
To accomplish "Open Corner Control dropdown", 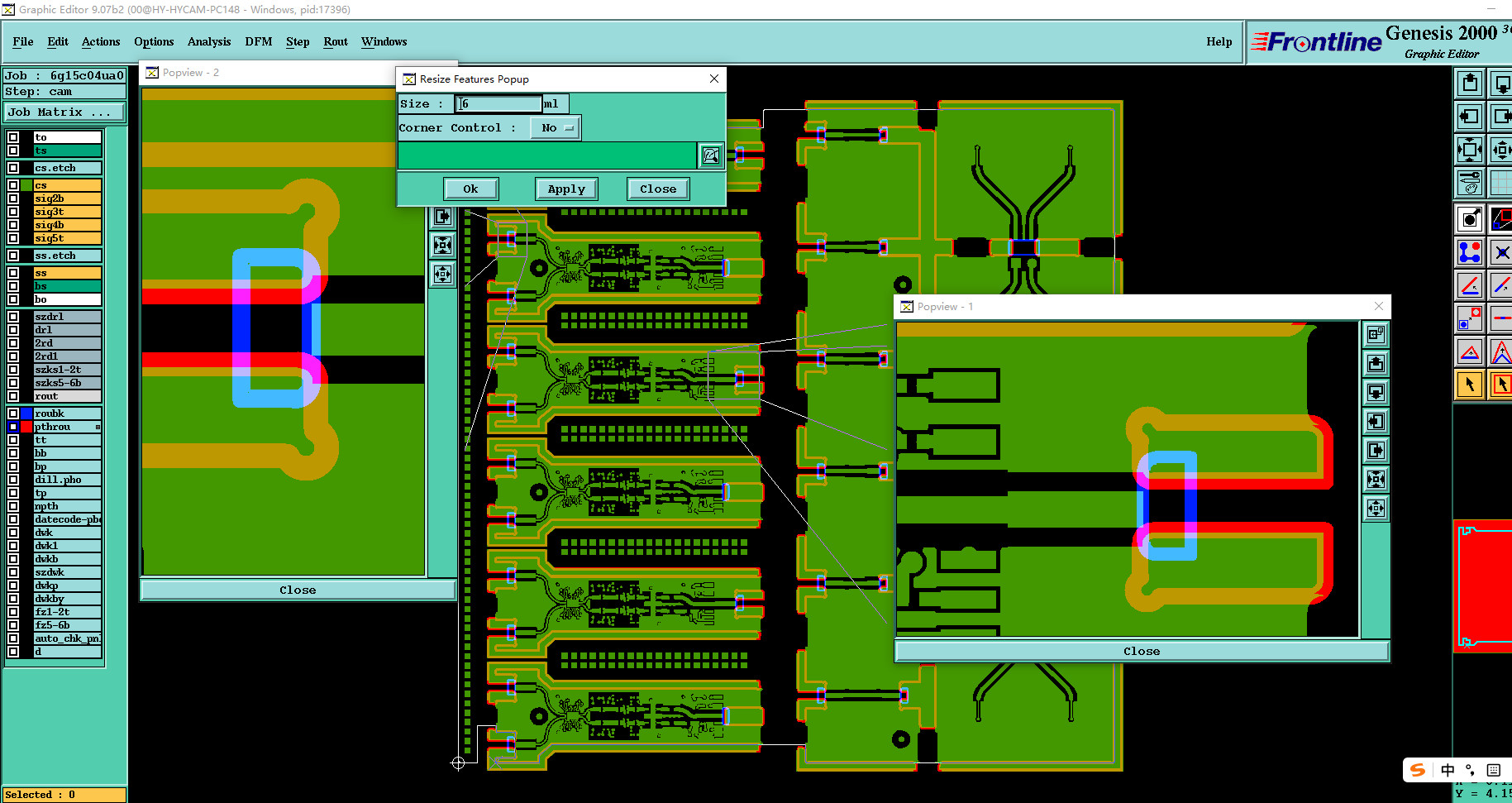I will pos(556,128).
